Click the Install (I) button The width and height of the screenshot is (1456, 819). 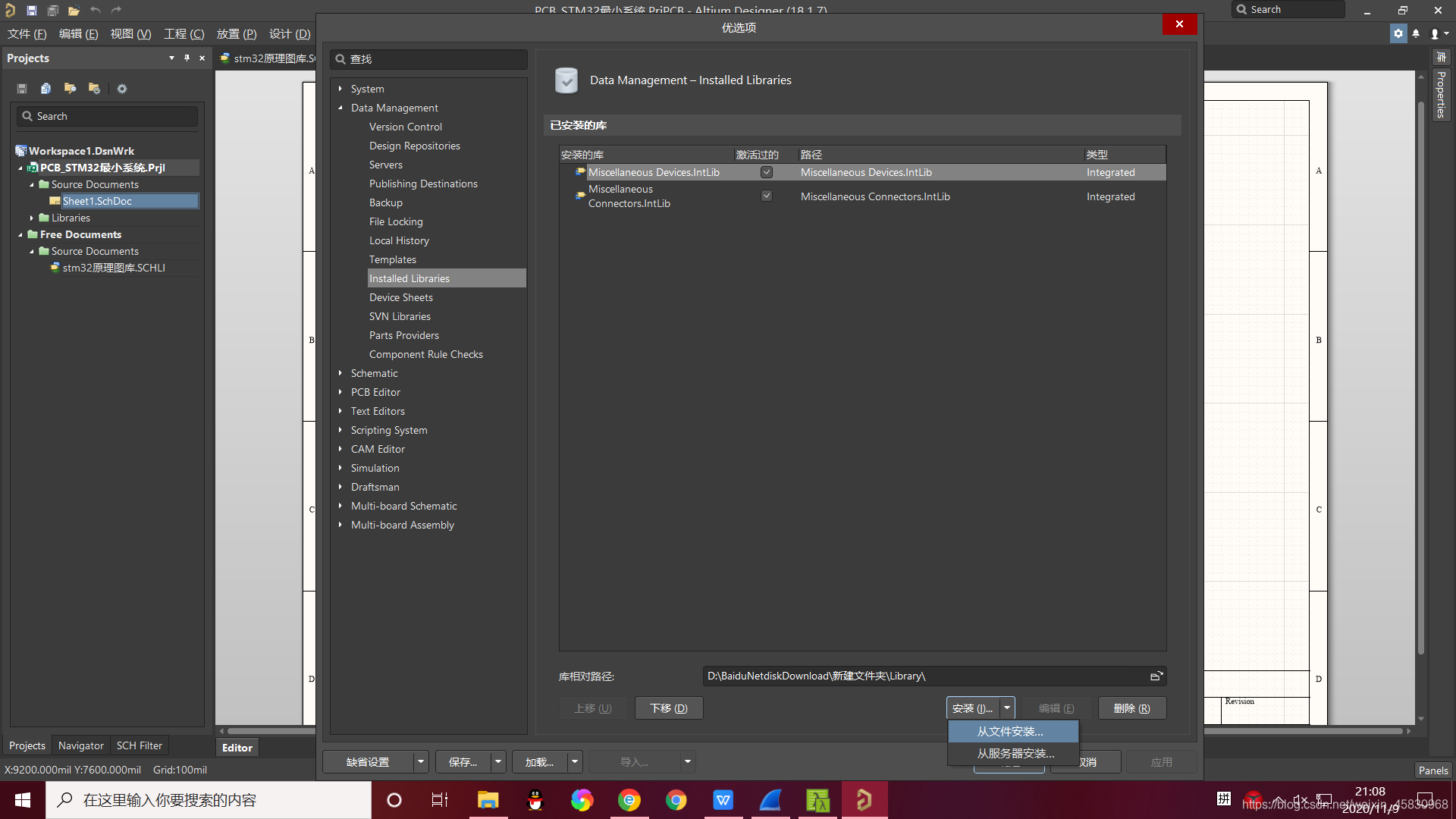973,708
